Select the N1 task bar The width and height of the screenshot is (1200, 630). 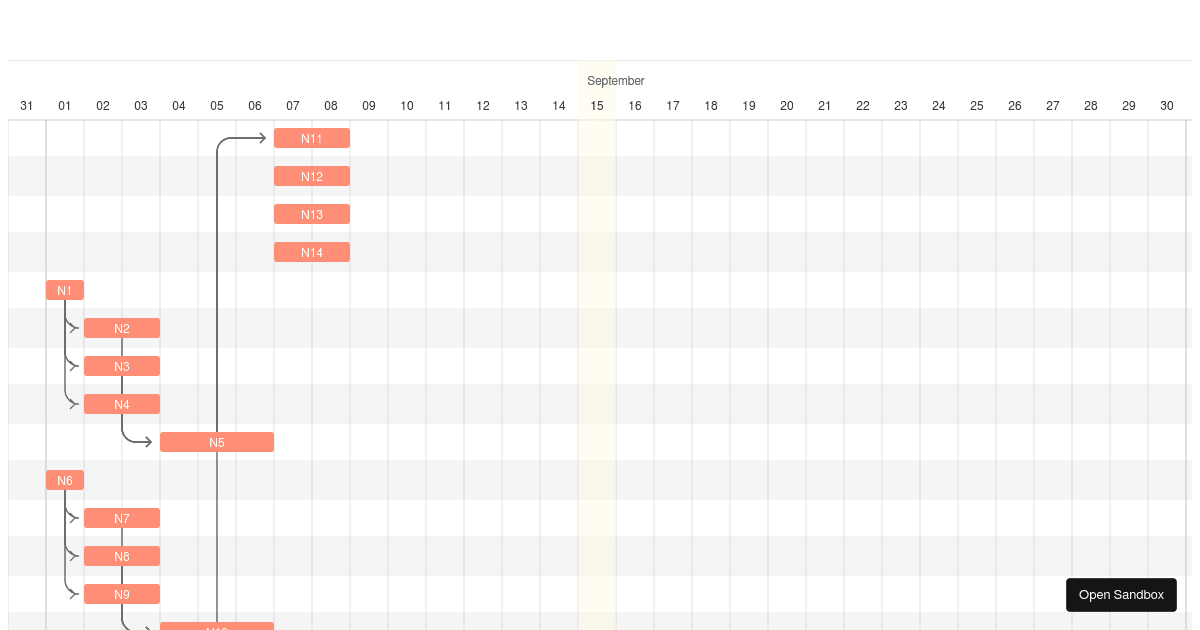click(x=65, y=290)
